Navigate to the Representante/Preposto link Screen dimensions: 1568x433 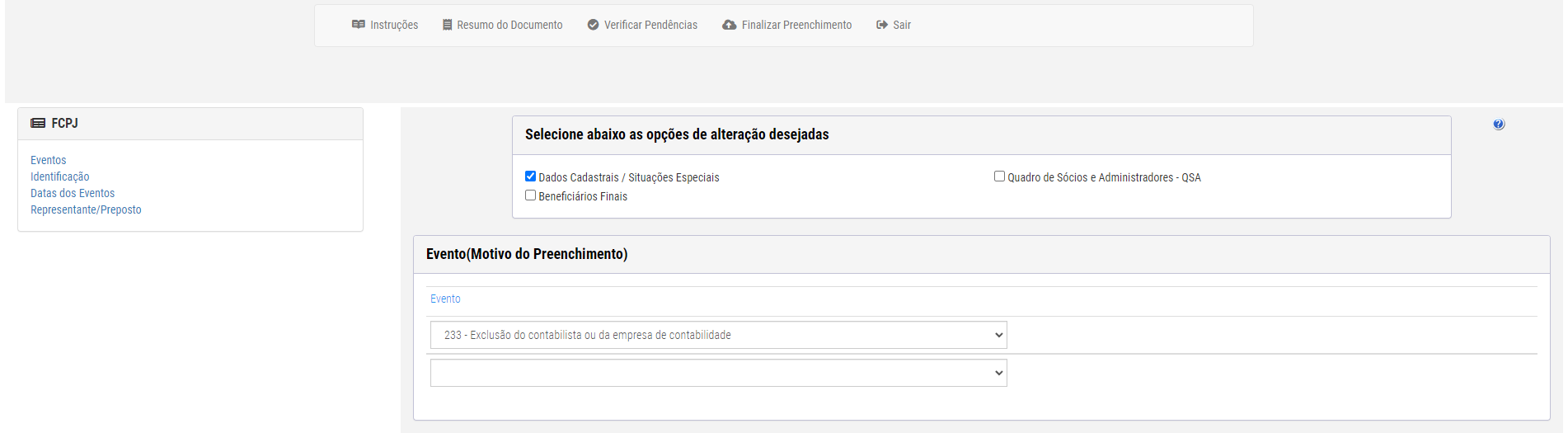[x=86, y=209]
